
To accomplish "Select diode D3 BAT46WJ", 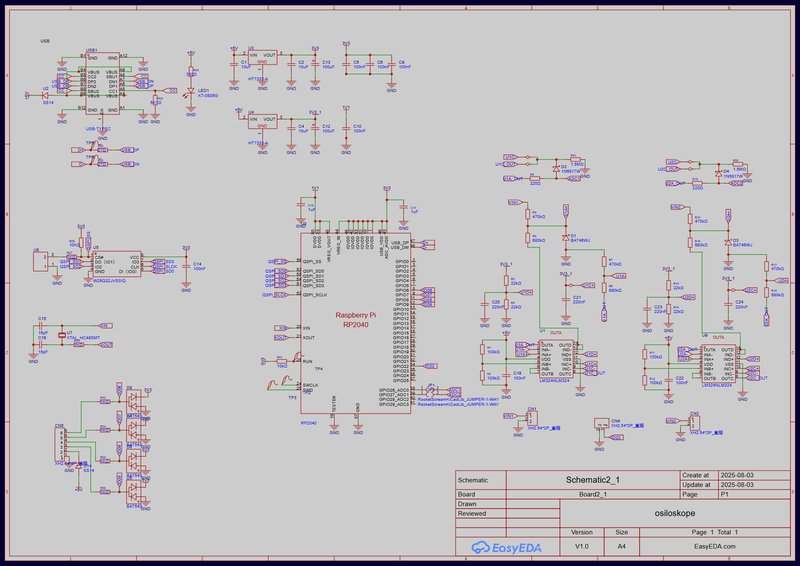I will click(728, 243).
